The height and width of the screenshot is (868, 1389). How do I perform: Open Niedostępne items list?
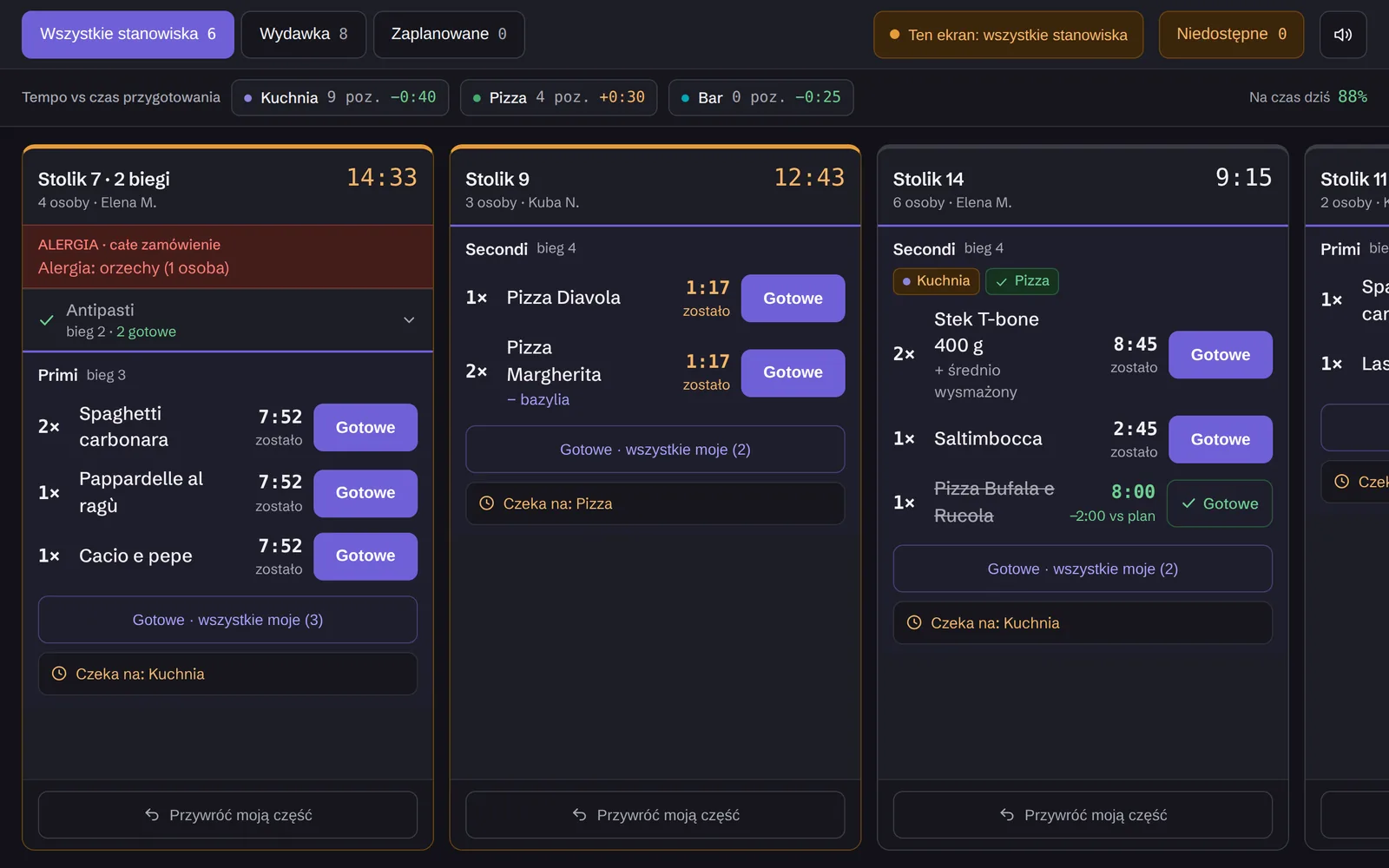tap(1231, 35)
